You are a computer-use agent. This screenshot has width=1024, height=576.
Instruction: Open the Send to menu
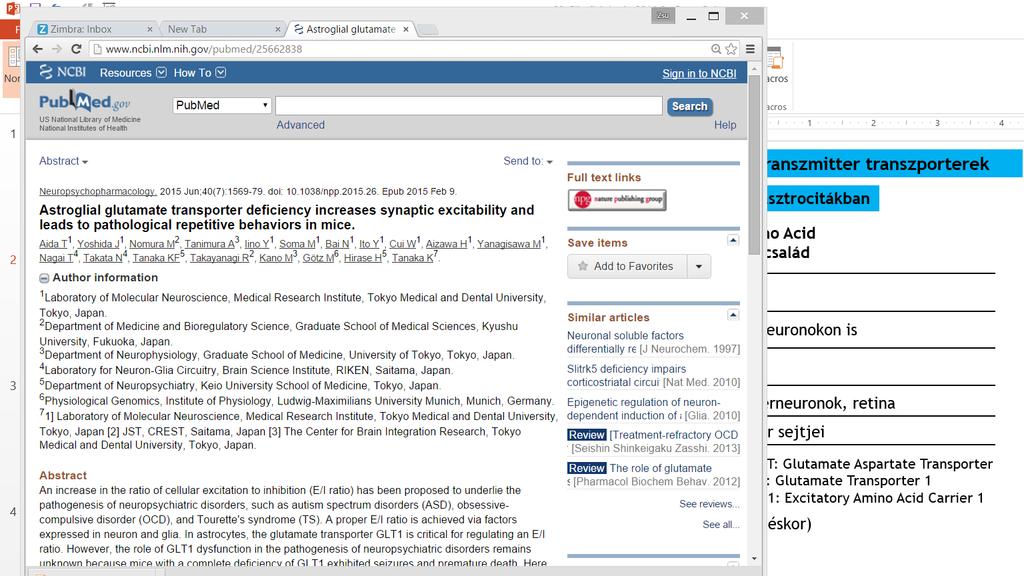pyautogui.click(x=528, y=161)
